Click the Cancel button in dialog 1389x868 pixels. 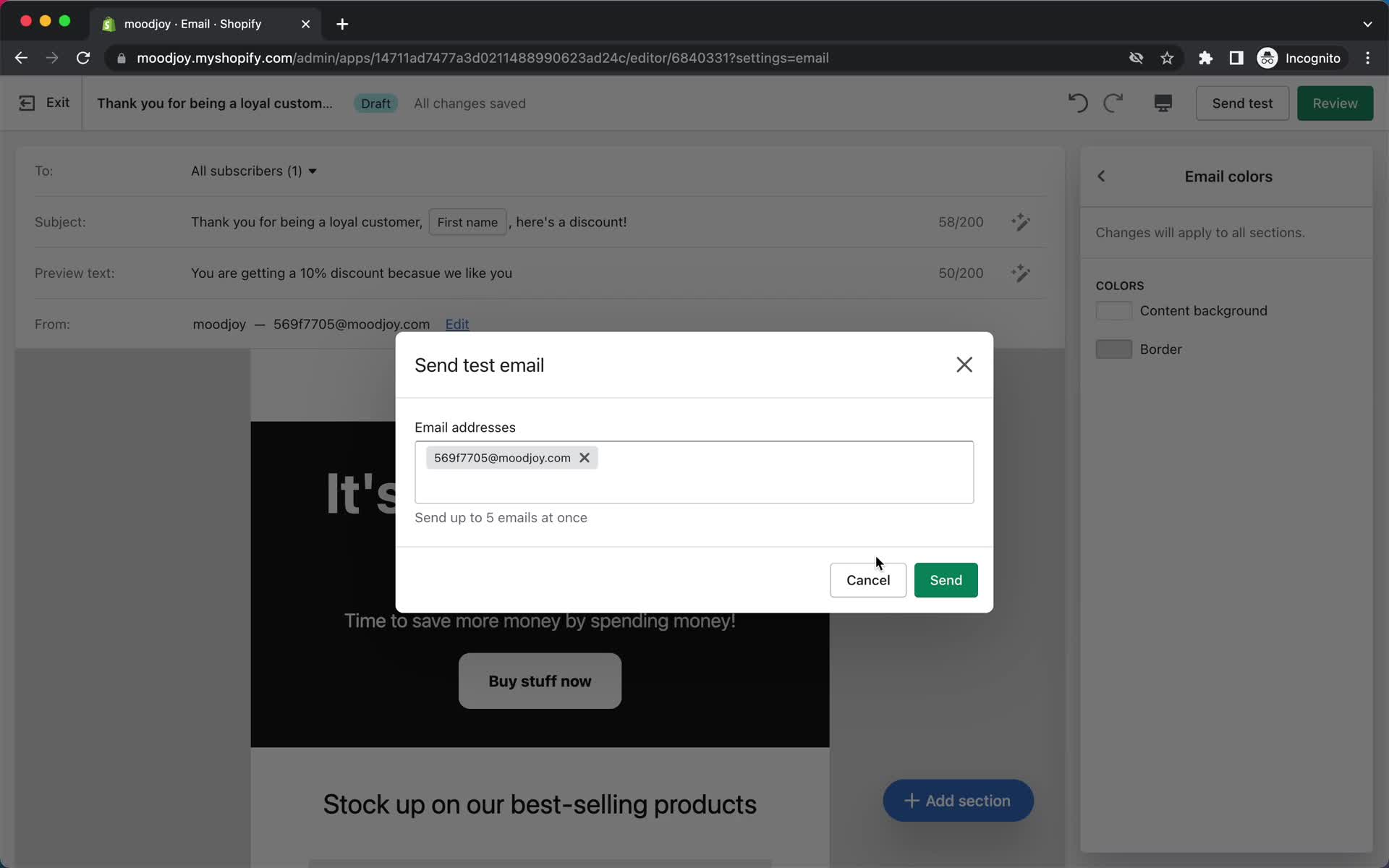tap(868, 580)
